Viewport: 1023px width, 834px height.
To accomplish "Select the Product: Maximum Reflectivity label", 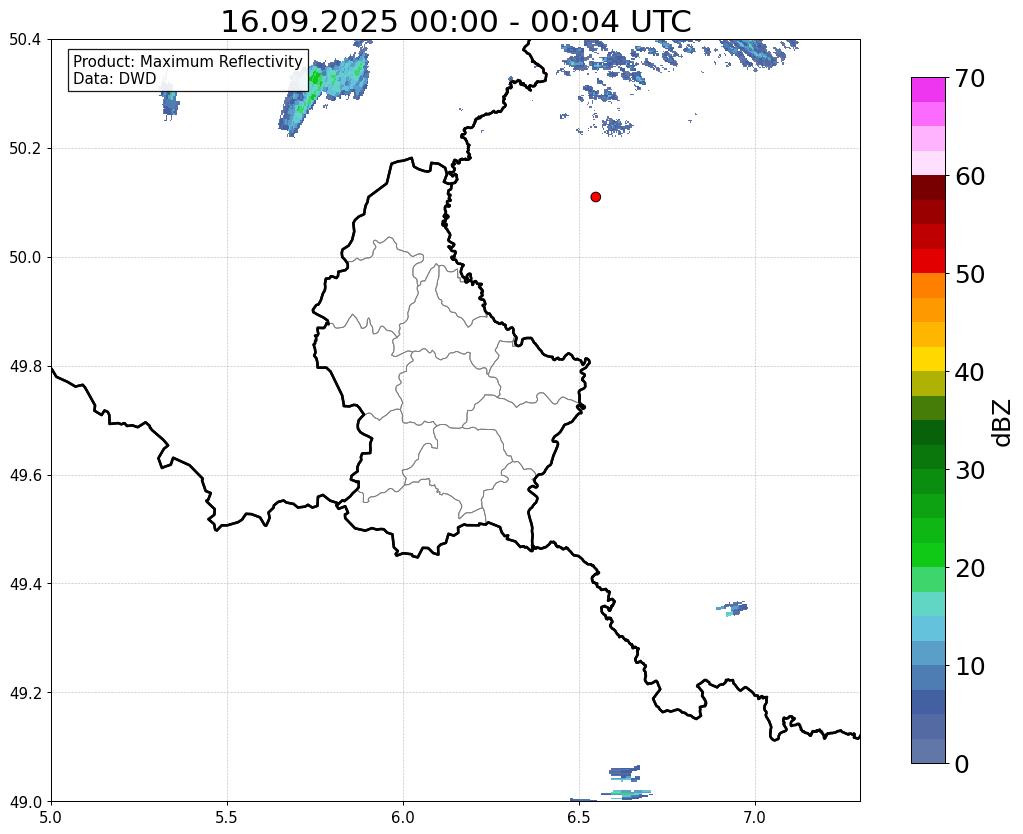I will coord(188,61).
